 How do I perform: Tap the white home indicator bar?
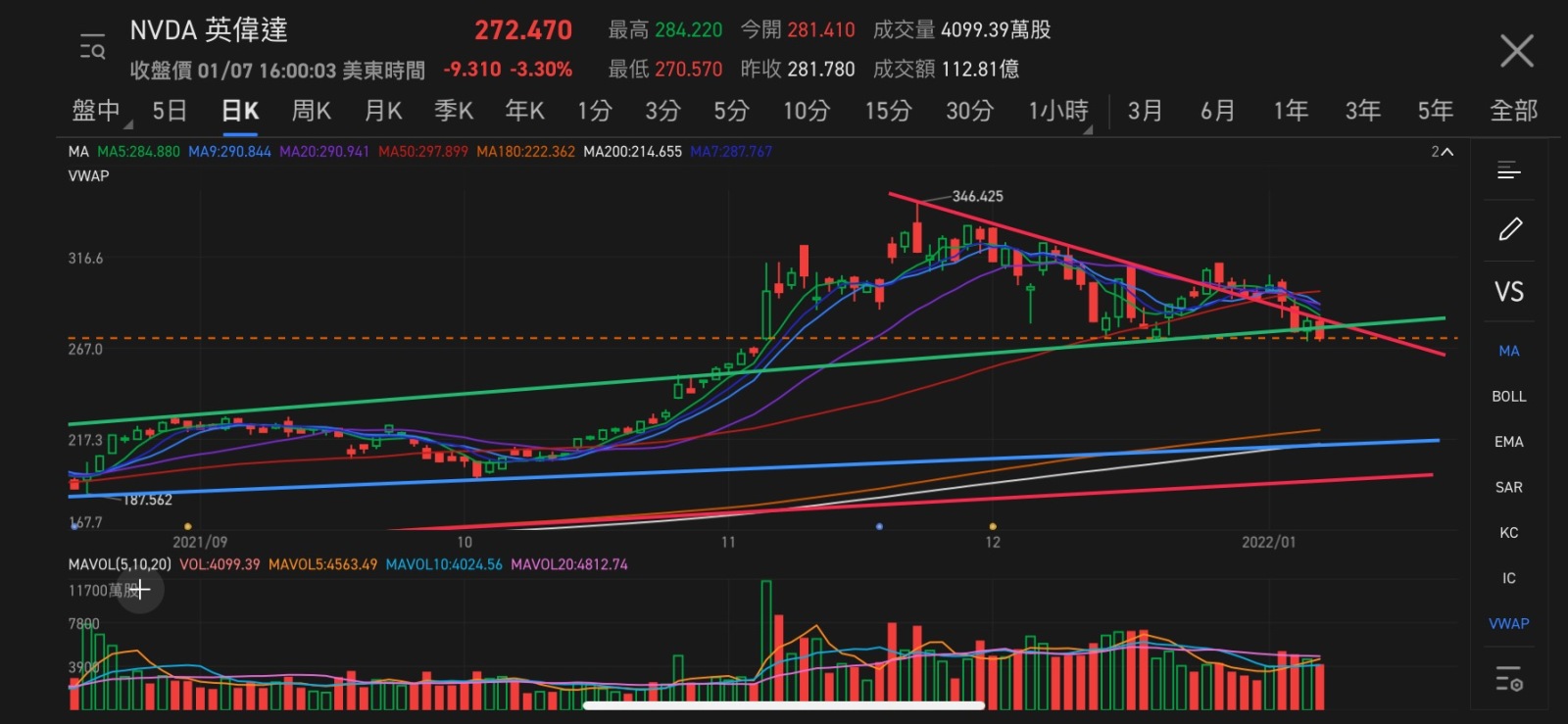[783, 705]
